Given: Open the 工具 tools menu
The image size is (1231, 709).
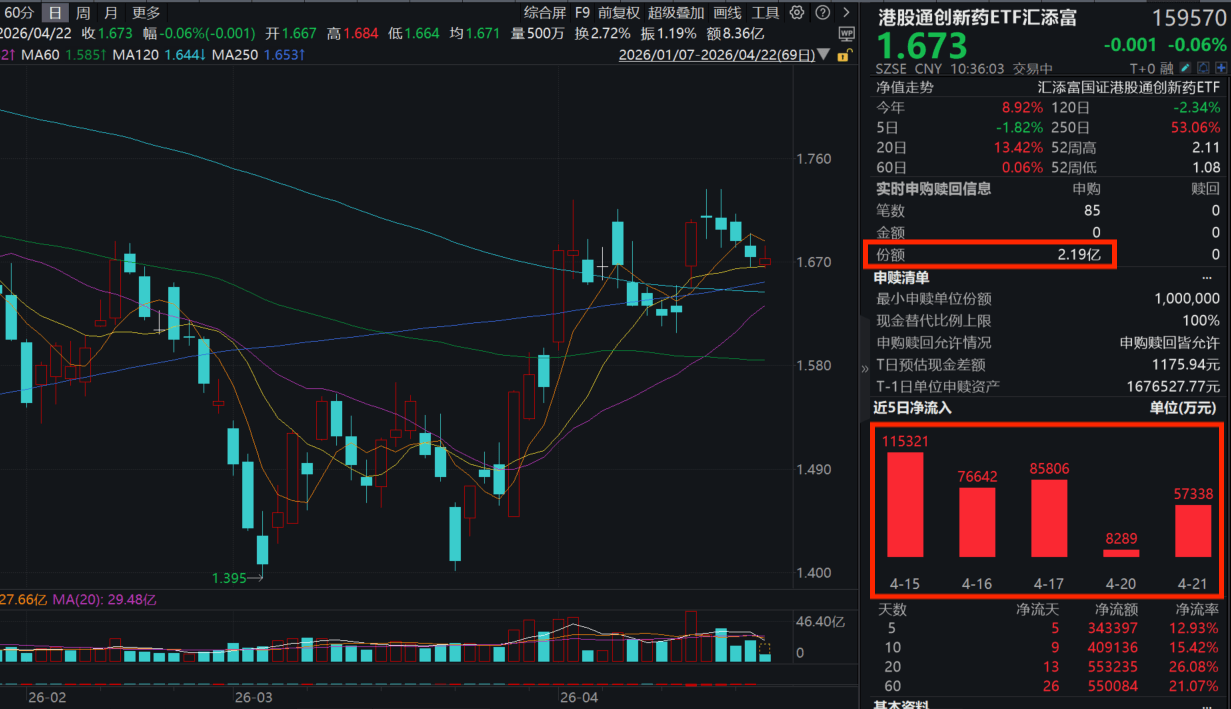Looking at the screenshot, I should (x=765, y=13).
